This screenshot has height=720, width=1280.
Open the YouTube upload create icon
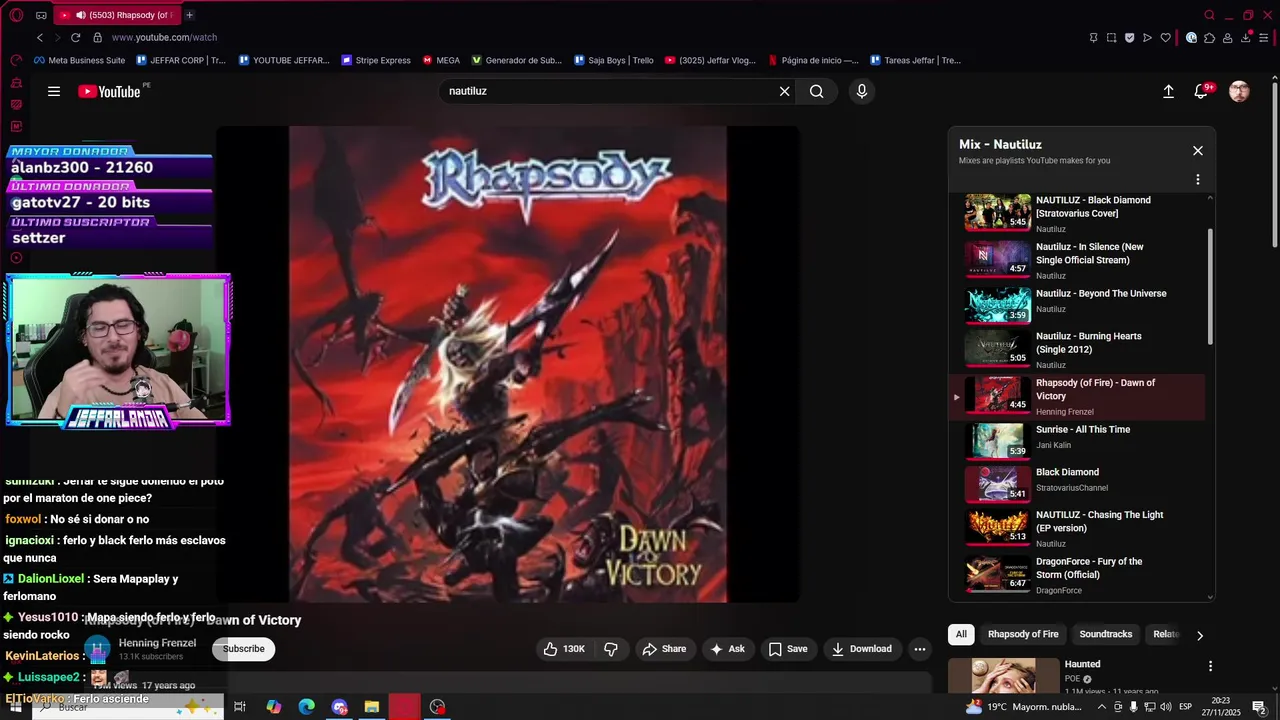[1168, 91]
